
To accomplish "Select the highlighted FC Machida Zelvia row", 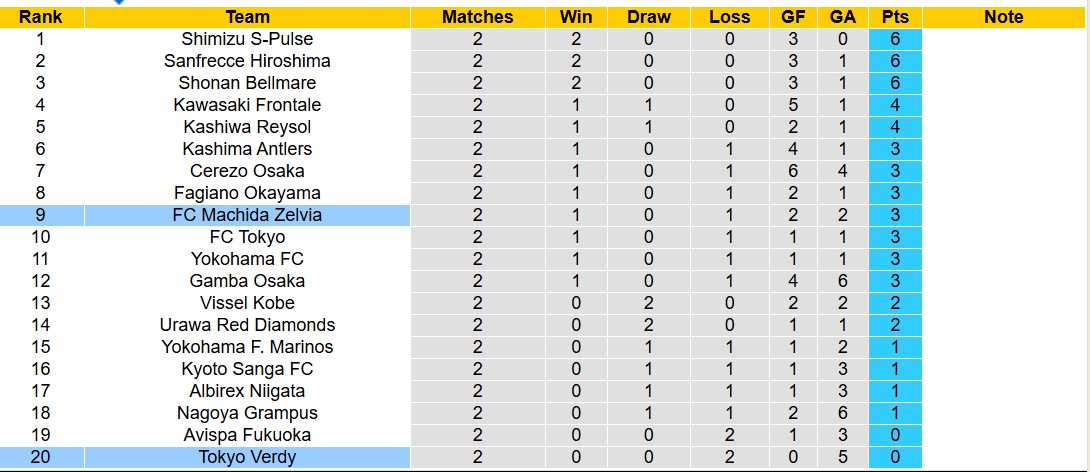I will pos(247,215).
